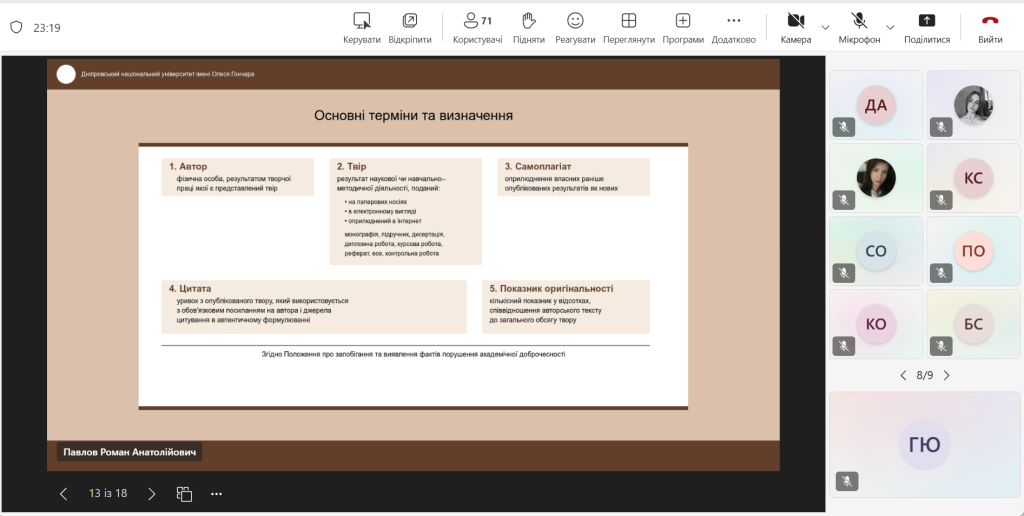The height and width of the screenshot is (516, 1024).
Task: Expand the camera options dropdown arrow
Action: point(826,27)
